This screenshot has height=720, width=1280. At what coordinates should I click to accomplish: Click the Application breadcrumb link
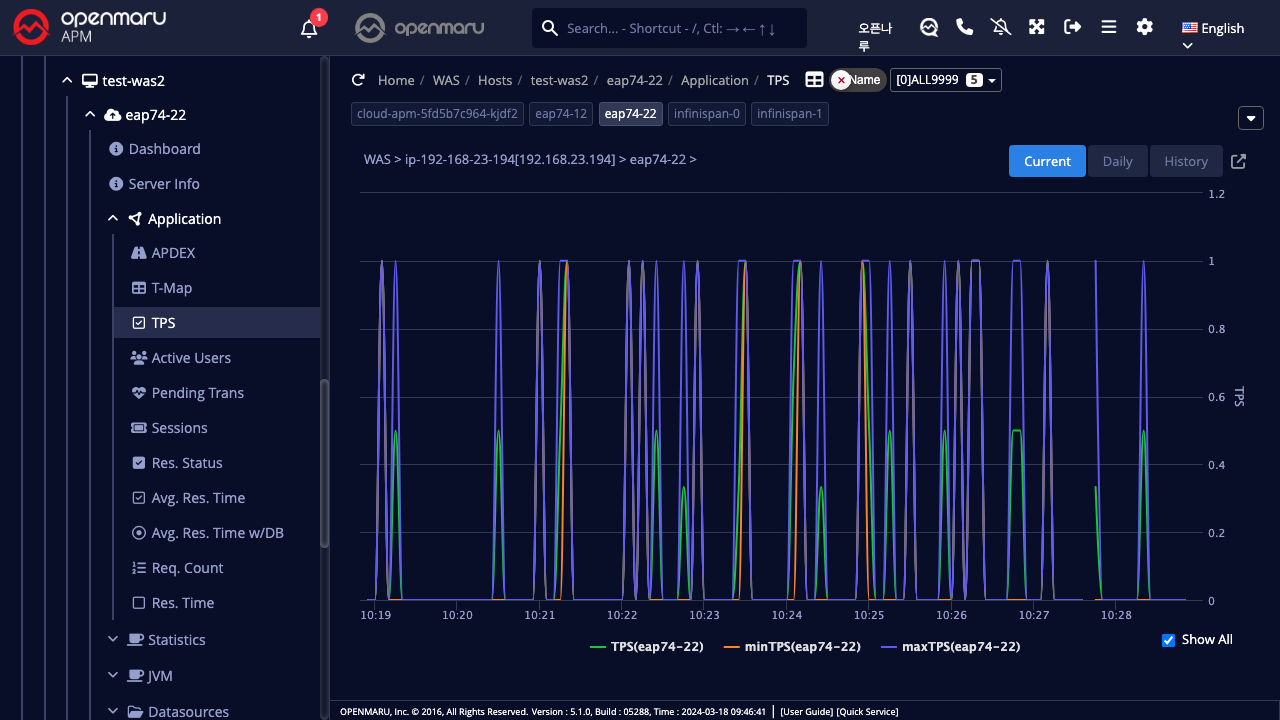(x=714, y=80)
